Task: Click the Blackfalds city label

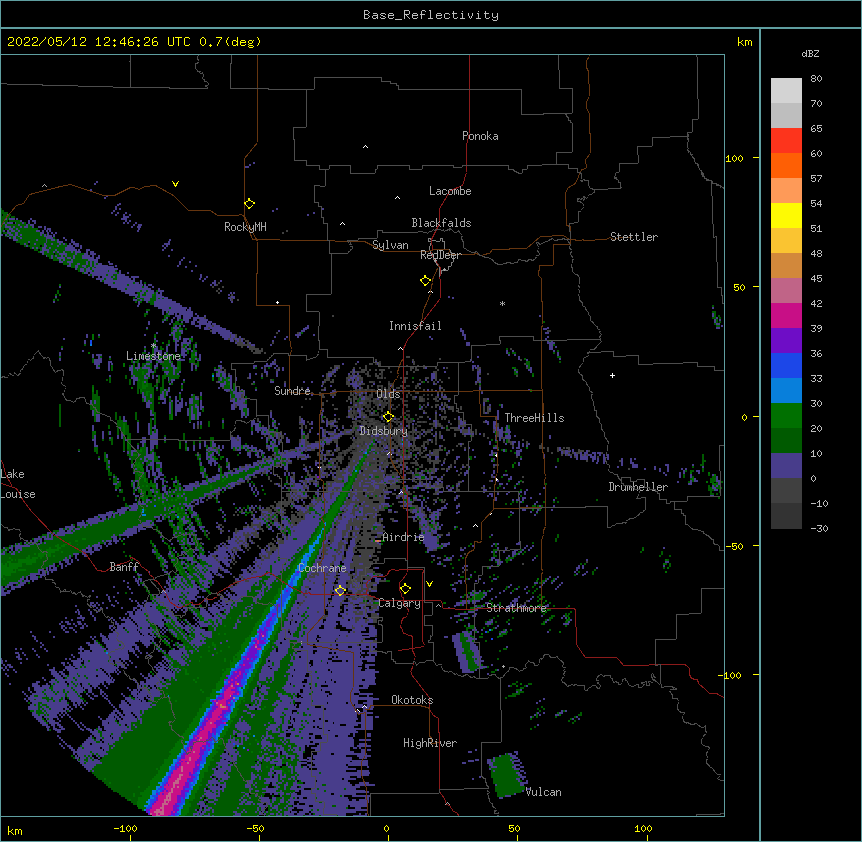Action: pos(441,223)
